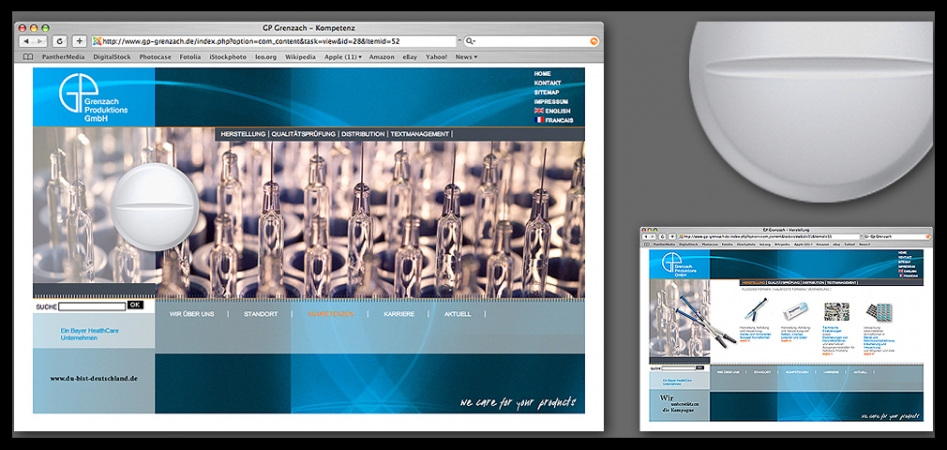Screen dimensions: 947x450
Task: Open the browser search magnifier dropdown
Action: coord(473,41)
